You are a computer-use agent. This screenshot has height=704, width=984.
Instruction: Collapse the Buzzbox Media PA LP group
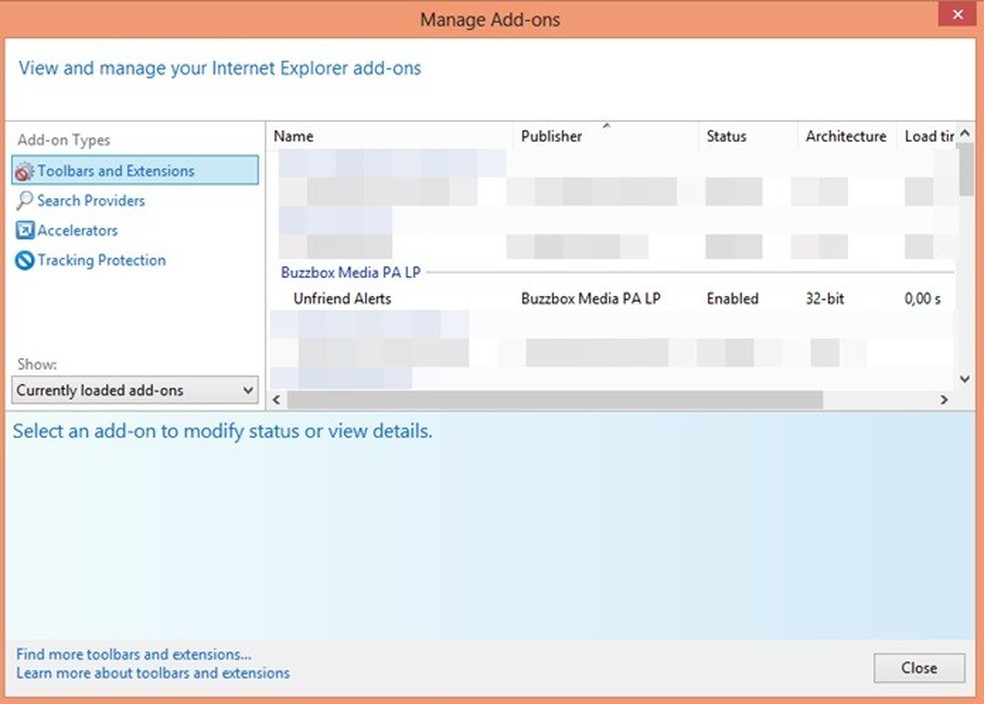350,272
